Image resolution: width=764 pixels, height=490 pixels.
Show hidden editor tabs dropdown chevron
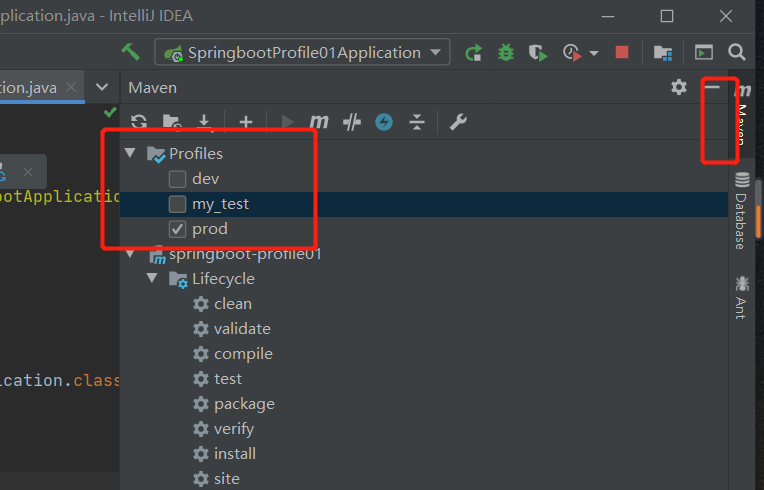pos(102,87)
